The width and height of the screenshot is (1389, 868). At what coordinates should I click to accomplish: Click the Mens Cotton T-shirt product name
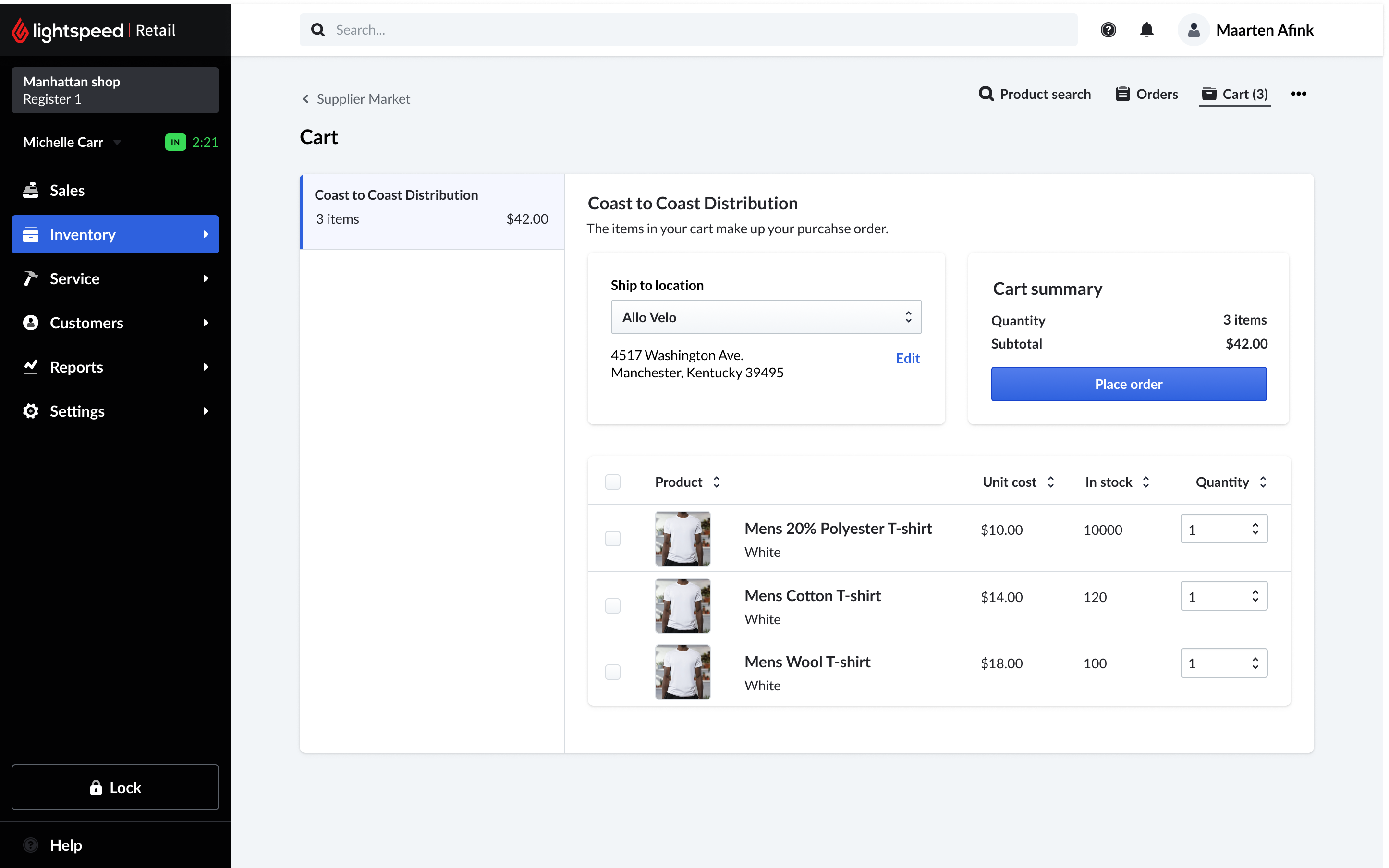[813, 595]
